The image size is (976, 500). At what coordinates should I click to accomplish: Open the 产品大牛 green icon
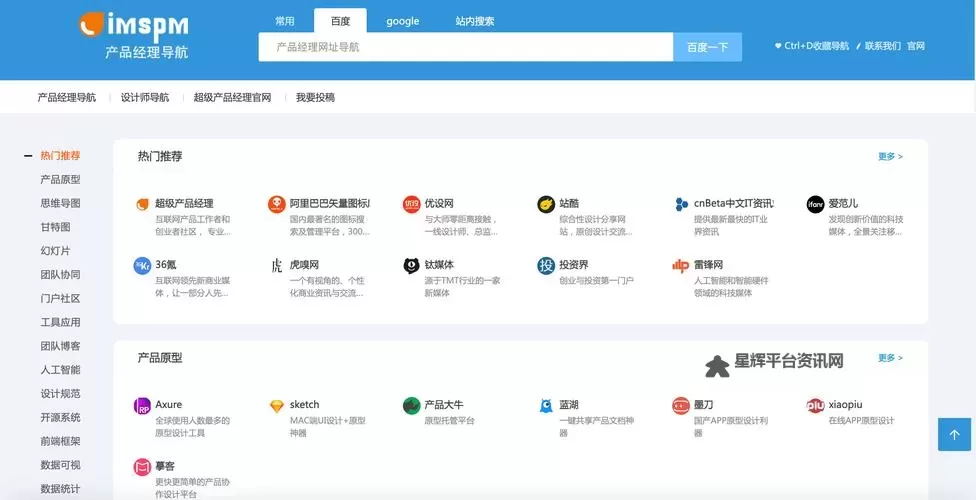(411, 406)
